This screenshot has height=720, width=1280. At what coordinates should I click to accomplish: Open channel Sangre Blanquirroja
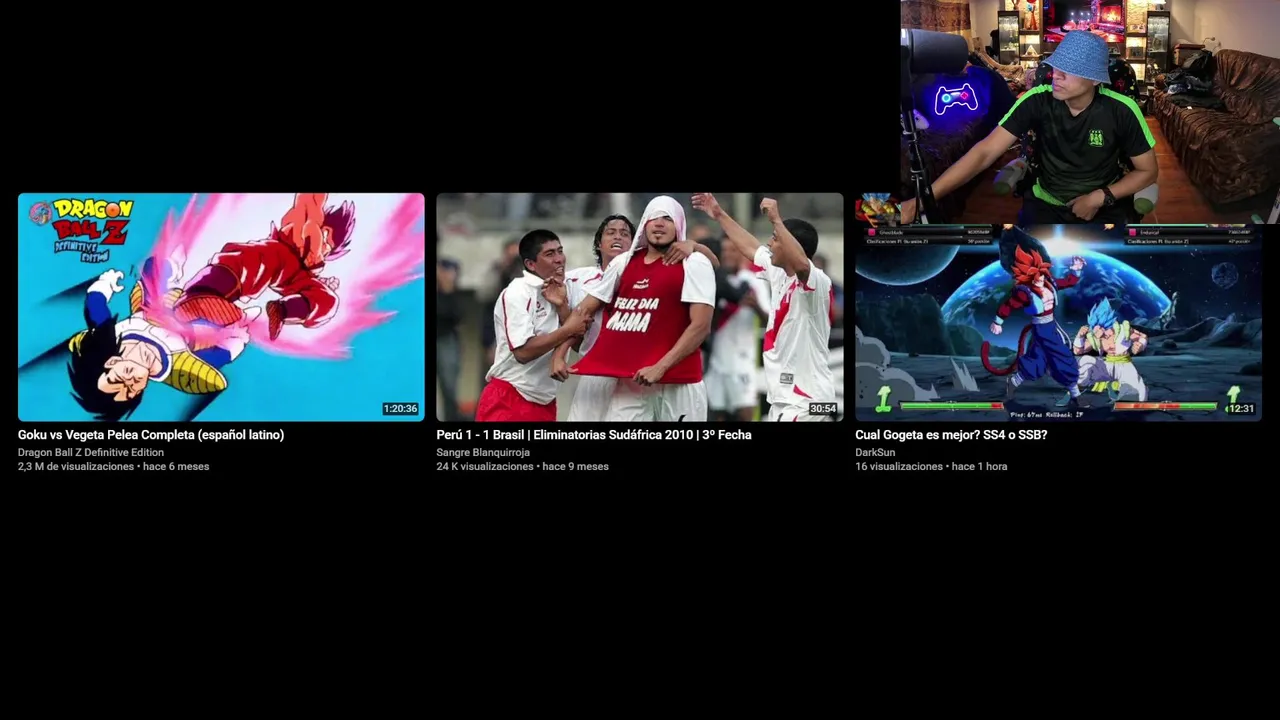(483, 452)
